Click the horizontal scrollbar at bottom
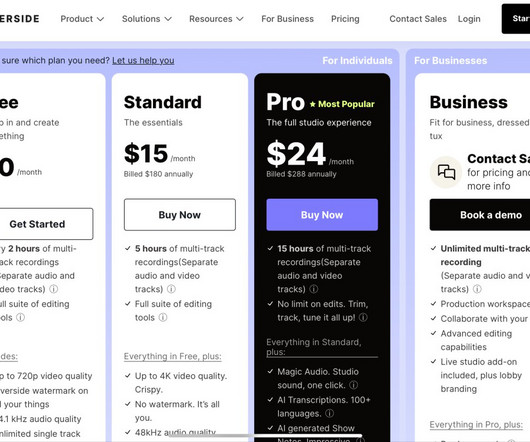This screenshot has width=530, height=442. tap(265, 436)
